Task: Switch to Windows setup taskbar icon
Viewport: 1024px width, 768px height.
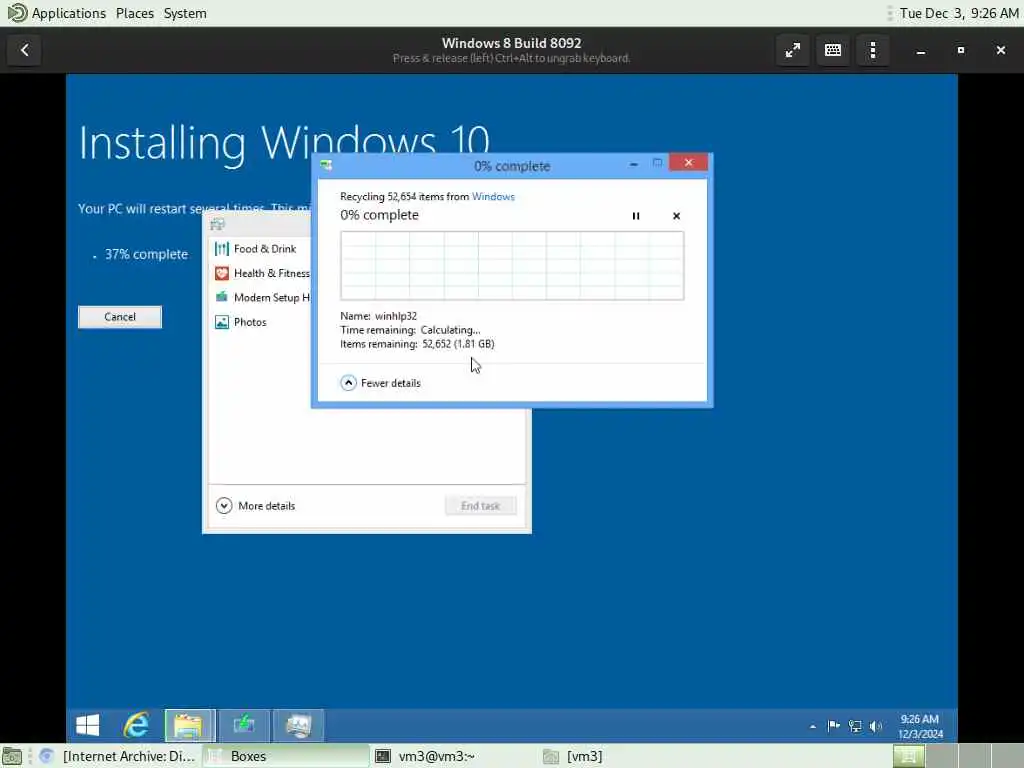Action: [x=244, y=725]
